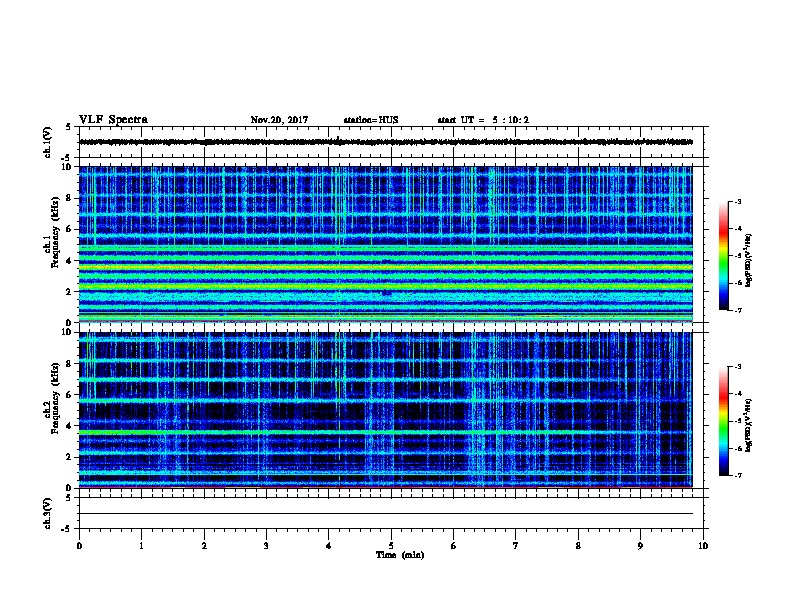
Task: Click the "ch.3(V)" axis label at bottom
Action: pos(47,513)
